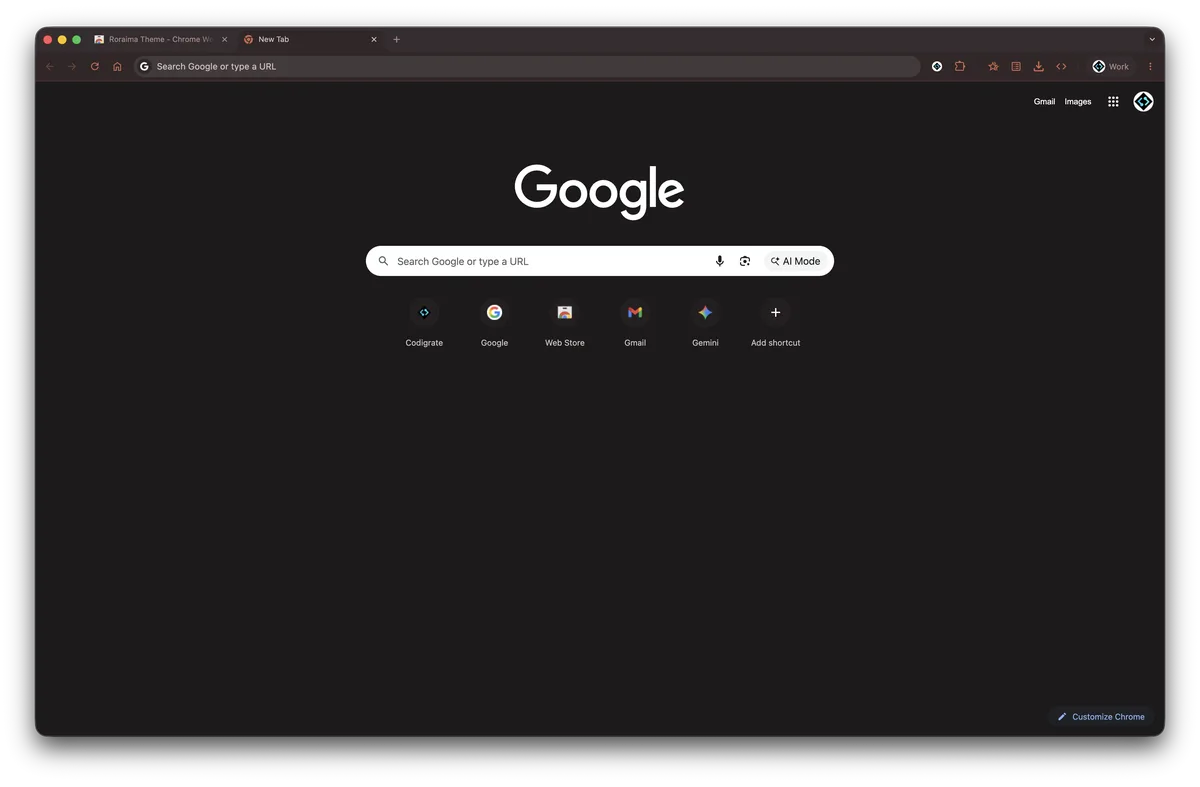Screen dimensions: 1200x787
Task: Open the home page via home icon
Action: point(117,67)
